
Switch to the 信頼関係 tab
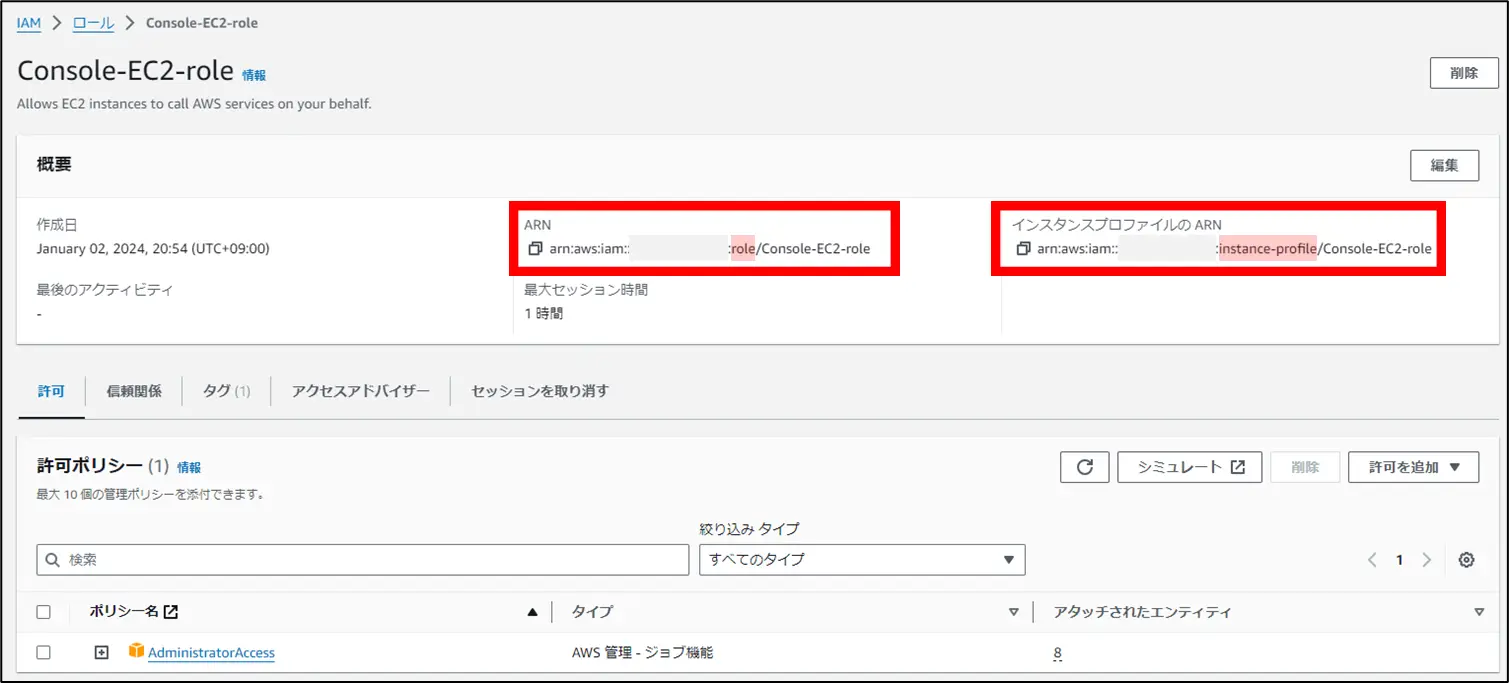pyautogui.click(x=134, y=391)
